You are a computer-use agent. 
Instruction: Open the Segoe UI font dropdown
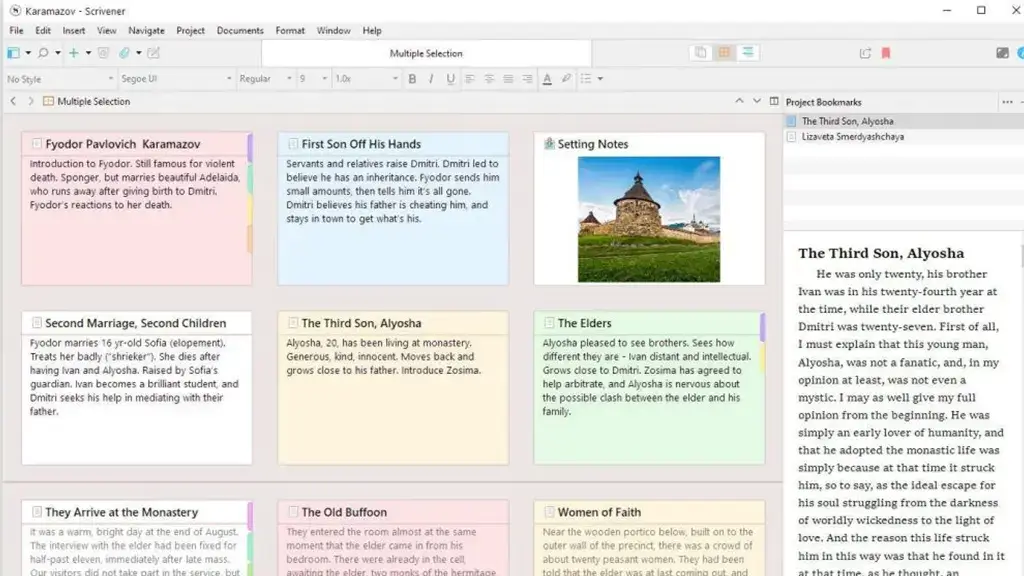(175, 78)
